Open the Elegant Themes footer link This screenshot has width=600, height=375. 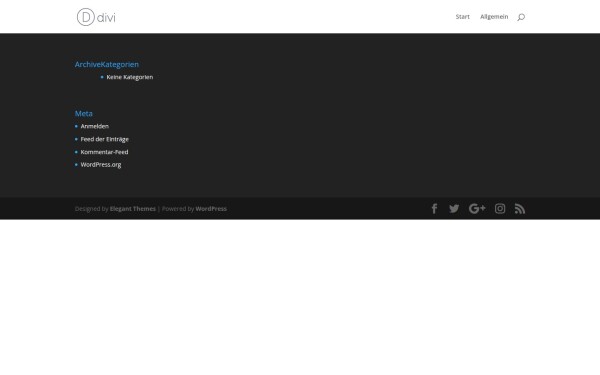(133, 209)
